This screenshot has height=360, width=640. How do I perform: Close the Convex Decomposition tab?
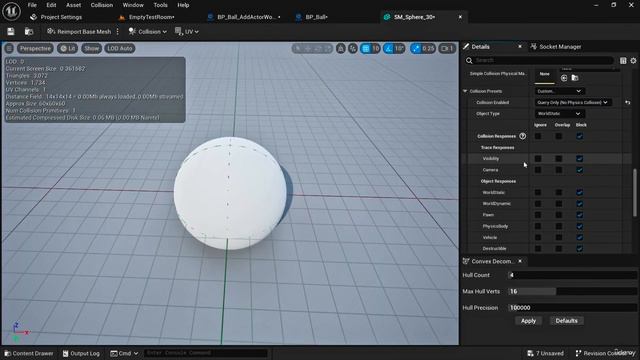point(520,261)
